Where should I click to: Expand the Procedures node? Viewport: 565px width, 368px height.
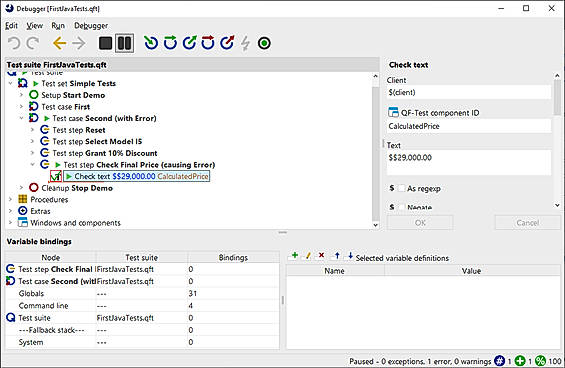pyautogui.click(x=10, y=199)
